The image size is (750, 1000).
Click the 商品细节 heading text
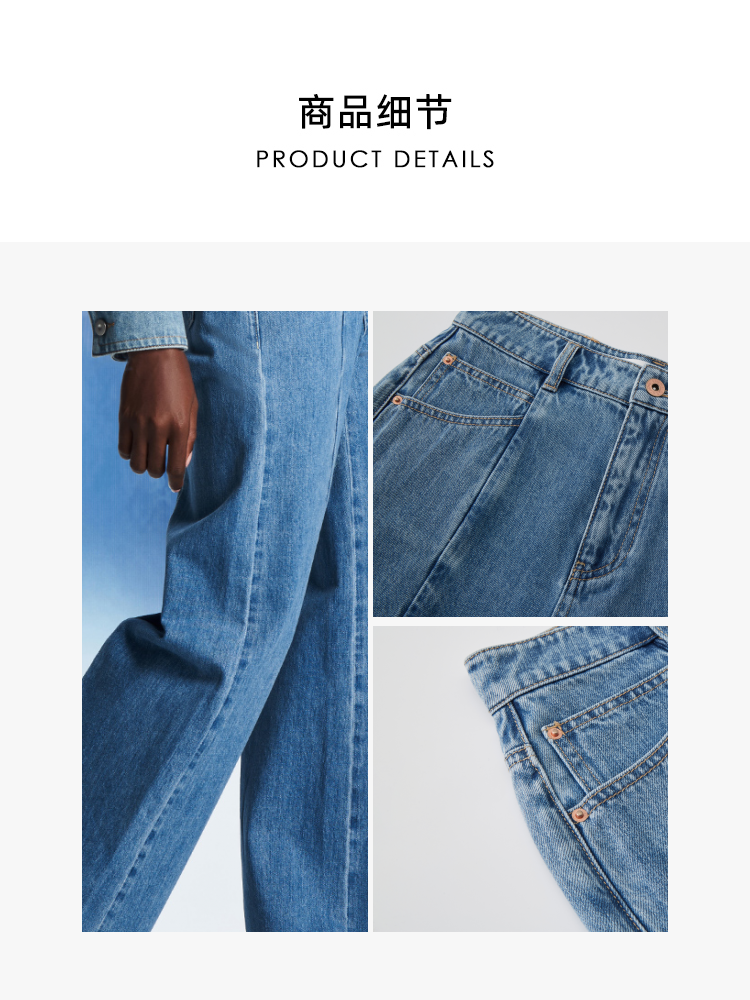[x=375, y=112]
